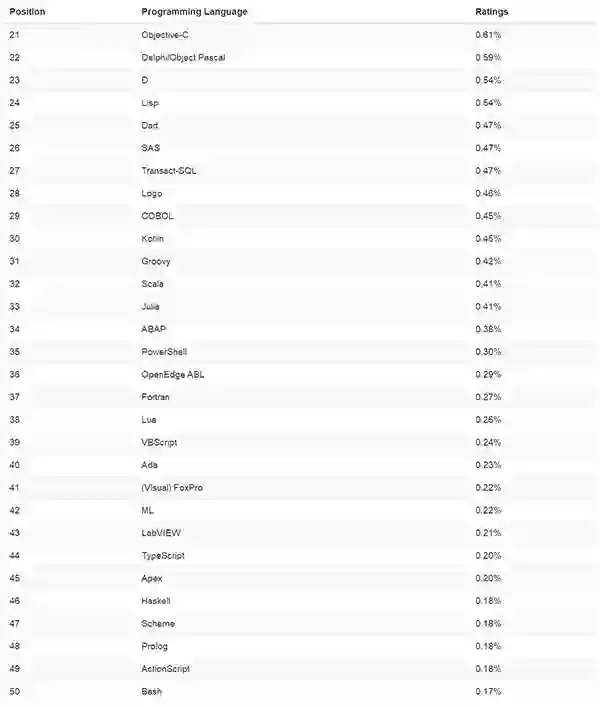
Task: Click the OpenEdge ABL entry
Action: [173, 374]
